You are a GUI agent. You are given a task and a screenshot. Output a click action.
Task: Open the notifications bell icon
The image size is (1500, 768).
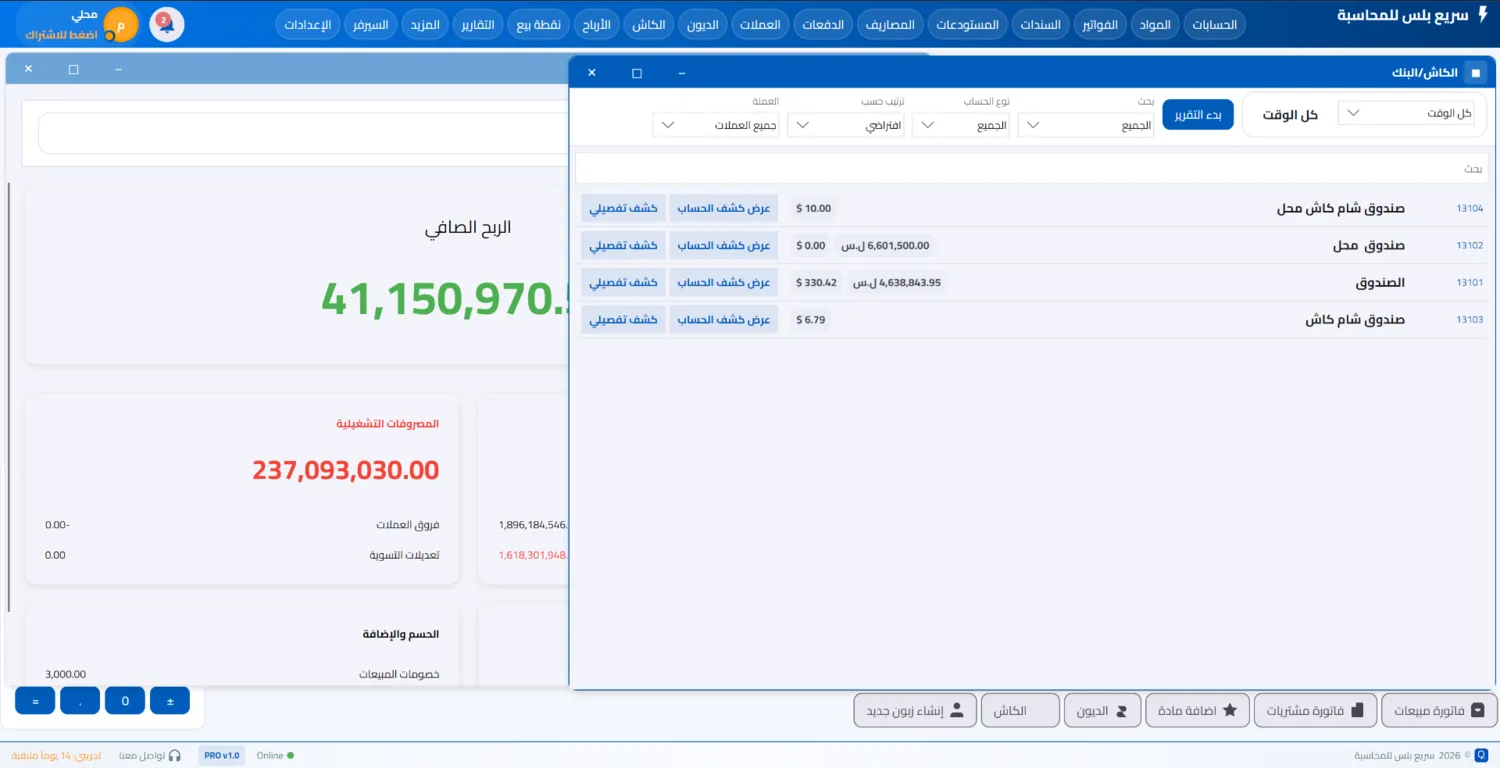[x=167, y=24]
